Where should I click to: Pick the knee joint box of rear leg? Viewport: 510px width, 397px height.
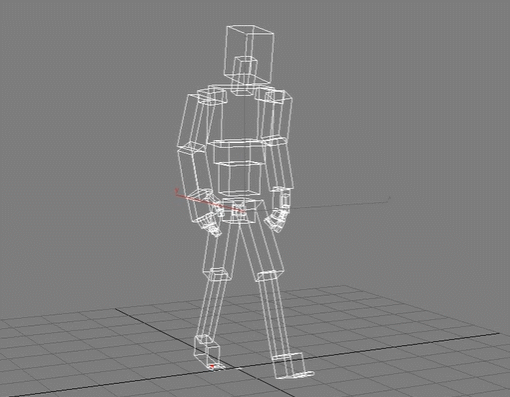pos(218,274)
